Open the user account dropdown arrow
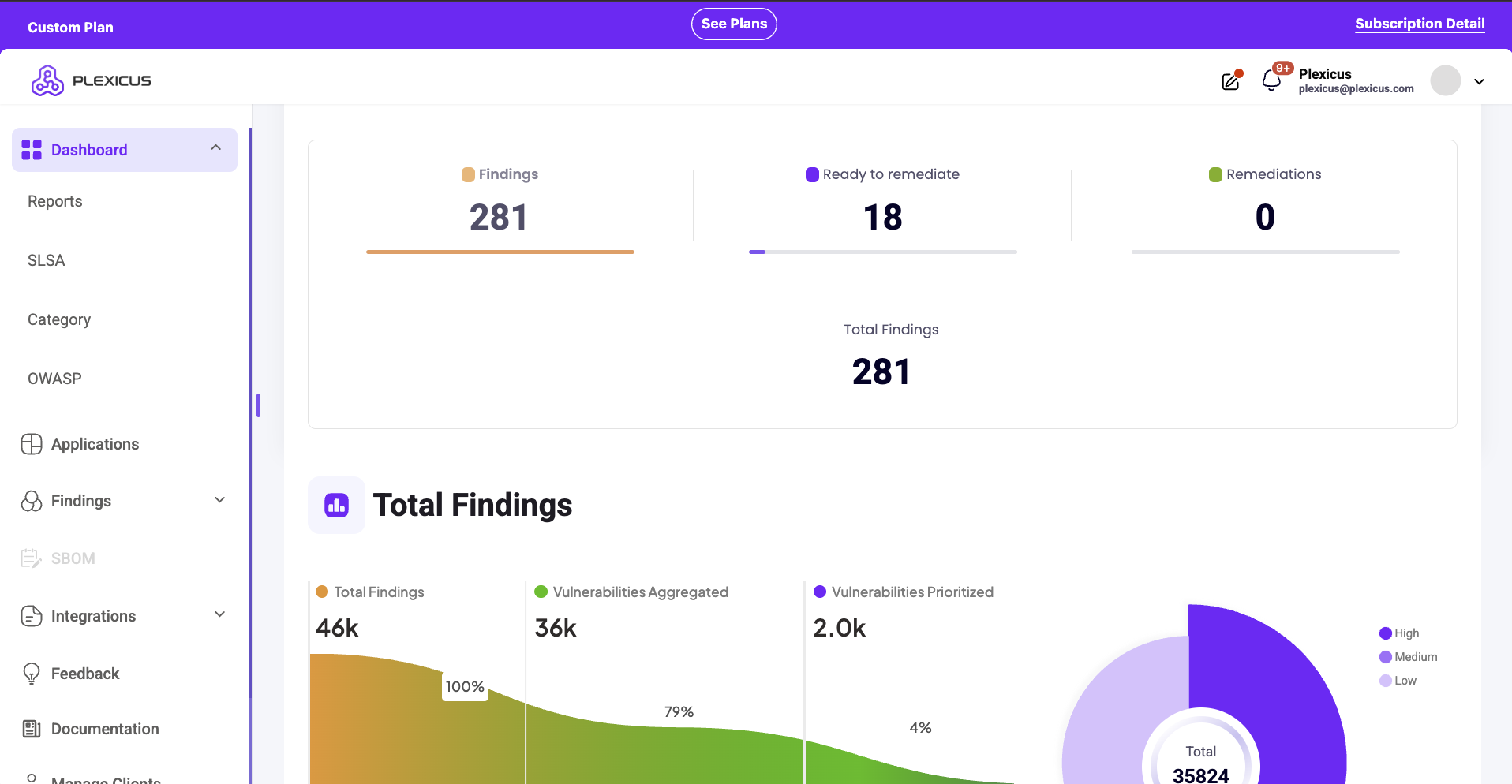1512x784 pixels. pos(1480,81)
